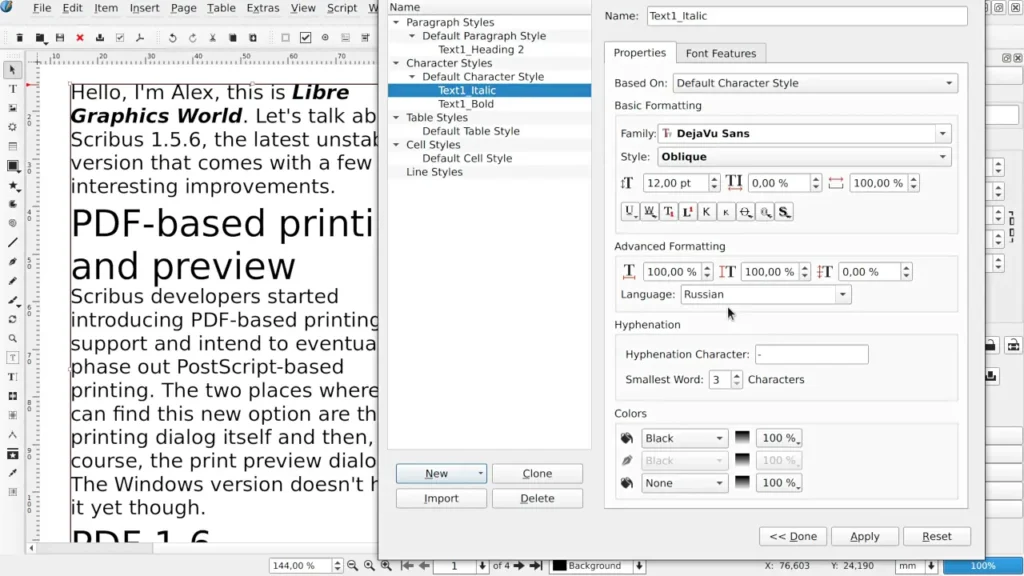Go to first page arrow in status bar
1024x576 pixels.
[x=407, y=566]
